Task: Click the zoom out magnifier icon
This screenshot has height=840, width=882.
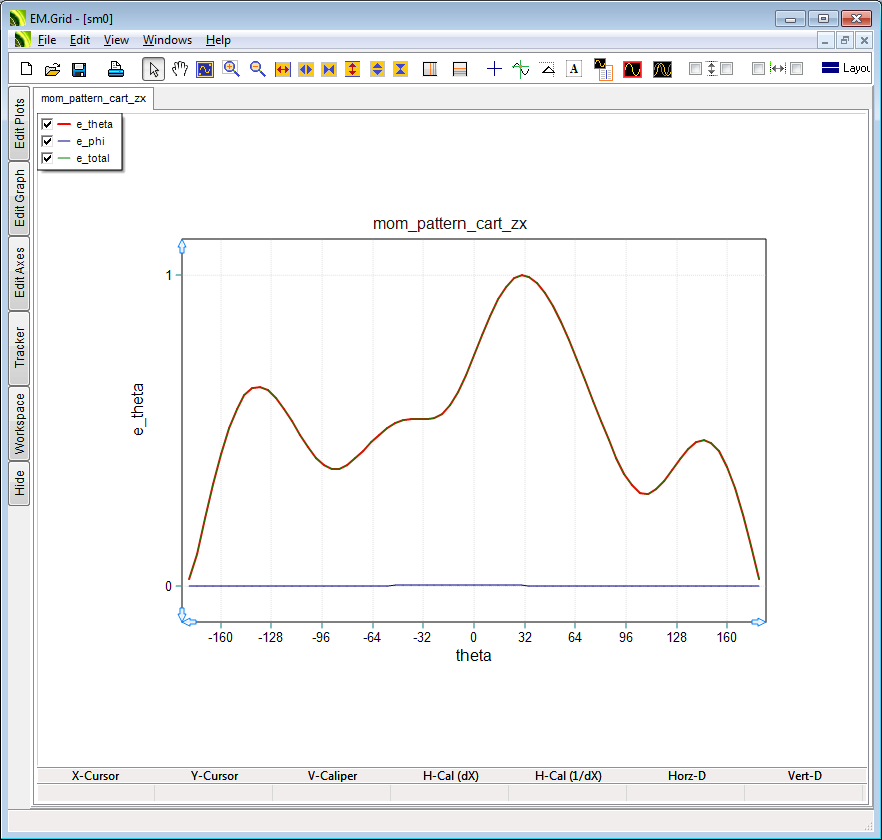Action: click(257, 69)
